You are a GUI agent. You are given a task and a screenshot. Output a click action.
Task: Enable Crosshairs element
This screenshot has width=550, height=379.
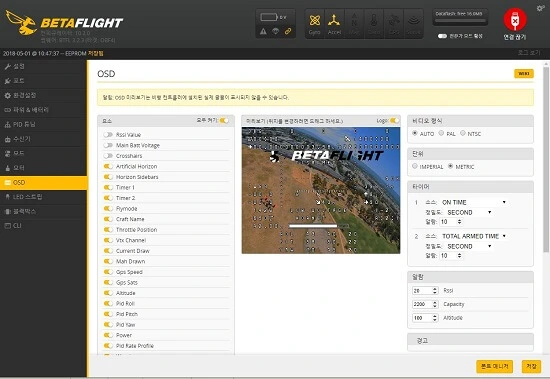point(108,156)
